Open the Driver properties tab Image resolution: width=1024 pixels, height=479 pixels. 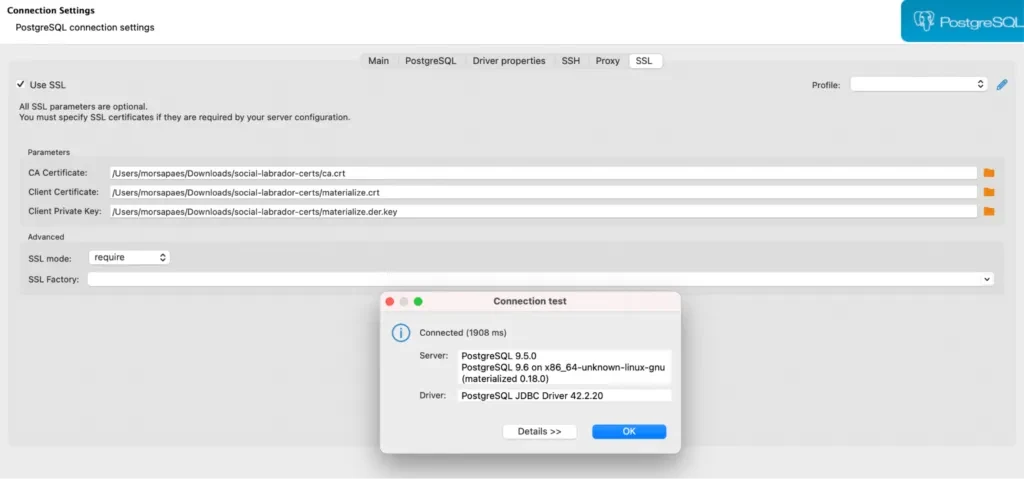coord(509,61)
